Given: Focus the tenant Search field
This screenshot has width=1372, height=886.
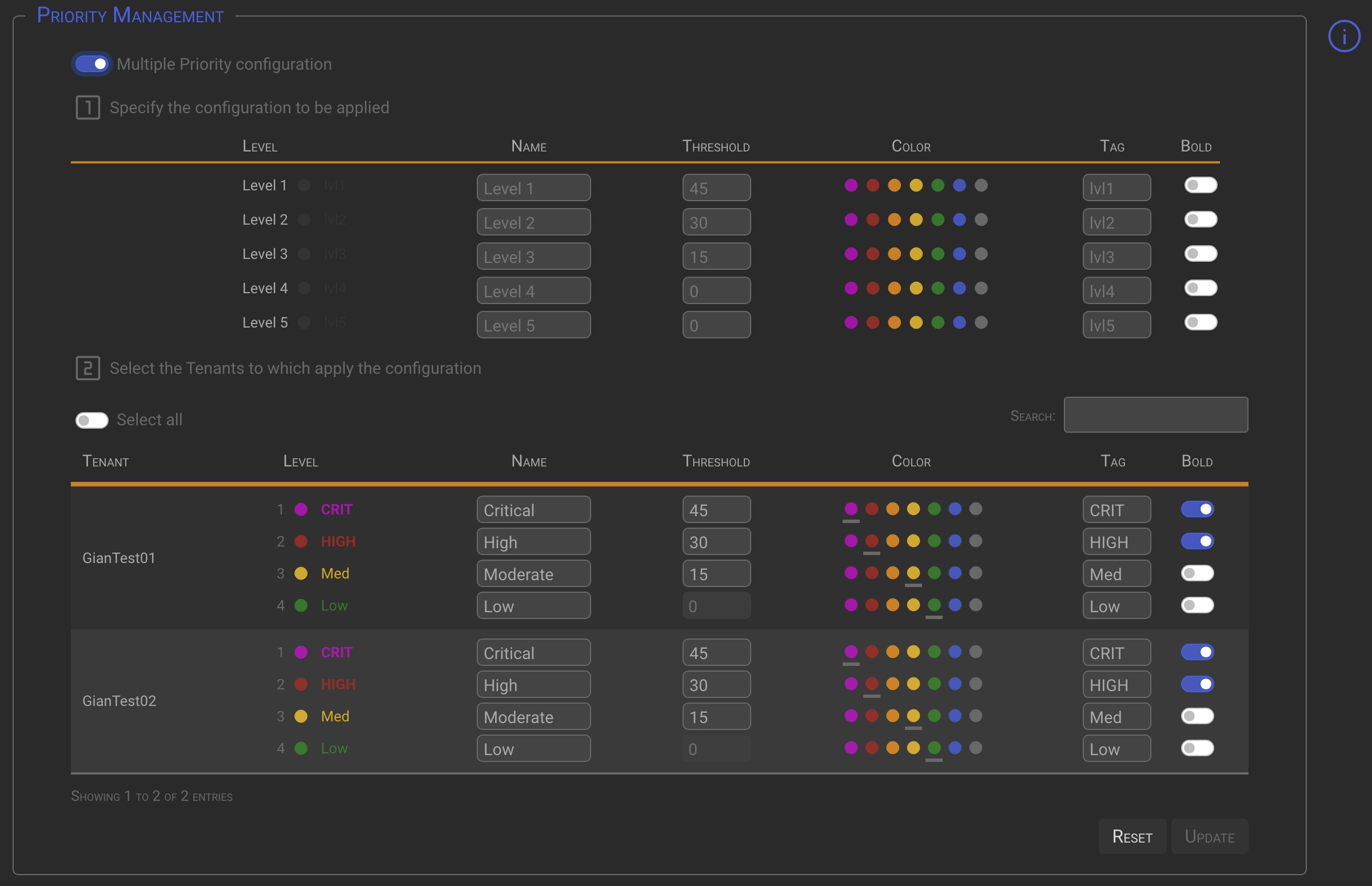Looking at the screenshot, I should point(1155,415).
